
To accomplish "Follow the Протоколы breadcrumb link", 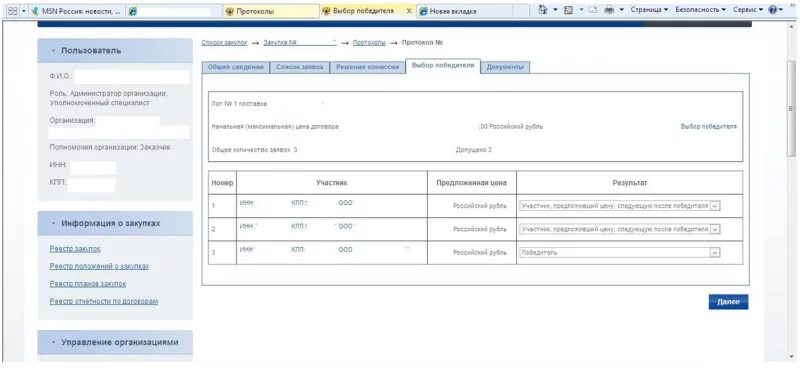I will 369,43.
